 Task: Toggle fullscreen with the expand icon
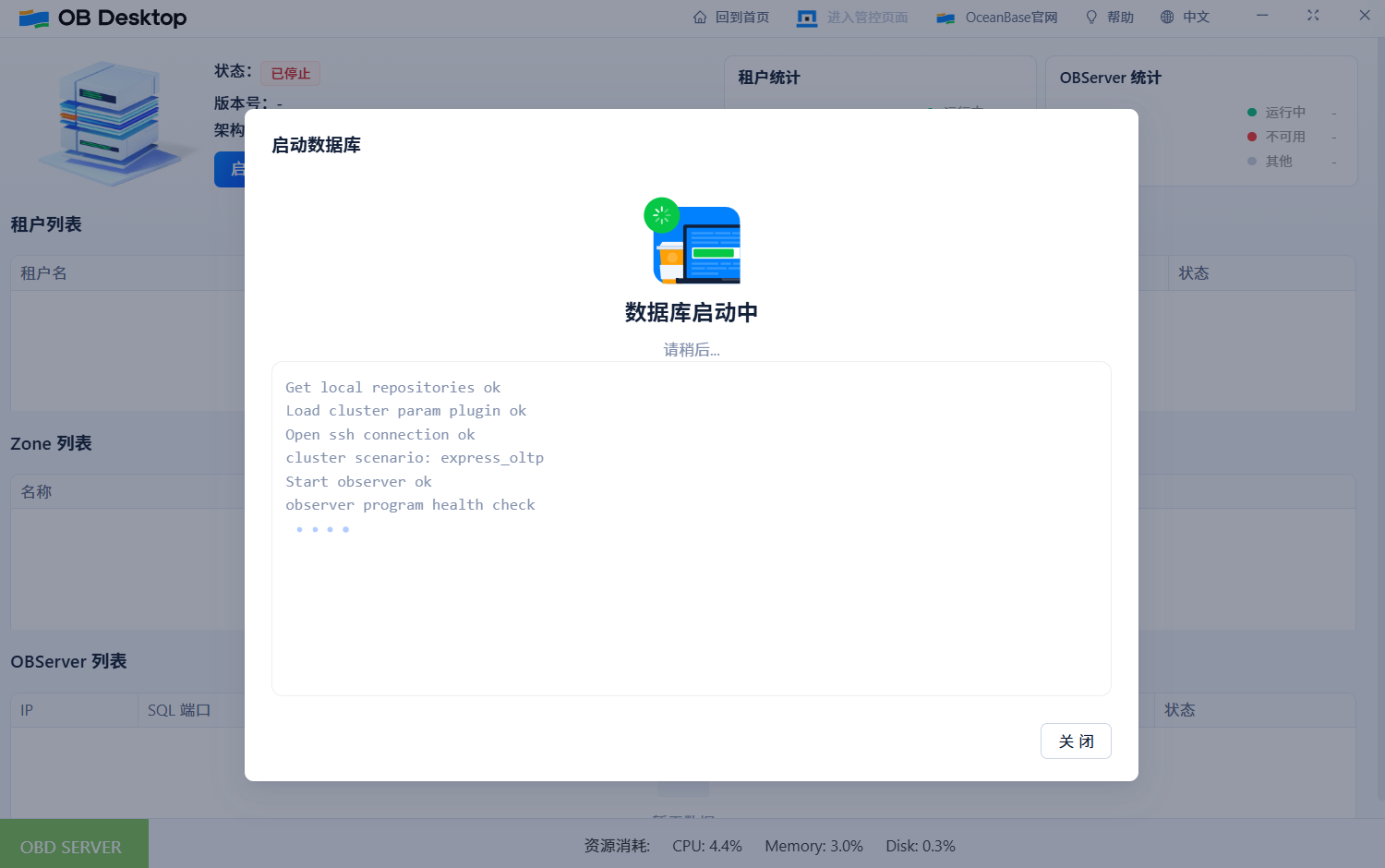[1313, 16]
